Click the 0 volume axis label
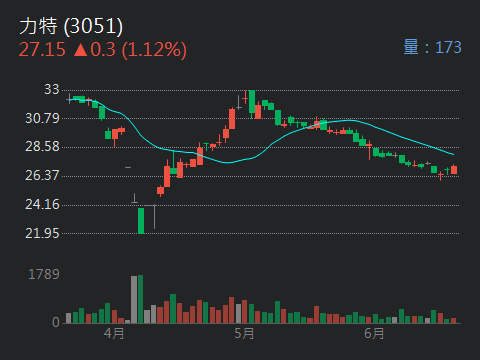480x360 pixels. point(56,322)
